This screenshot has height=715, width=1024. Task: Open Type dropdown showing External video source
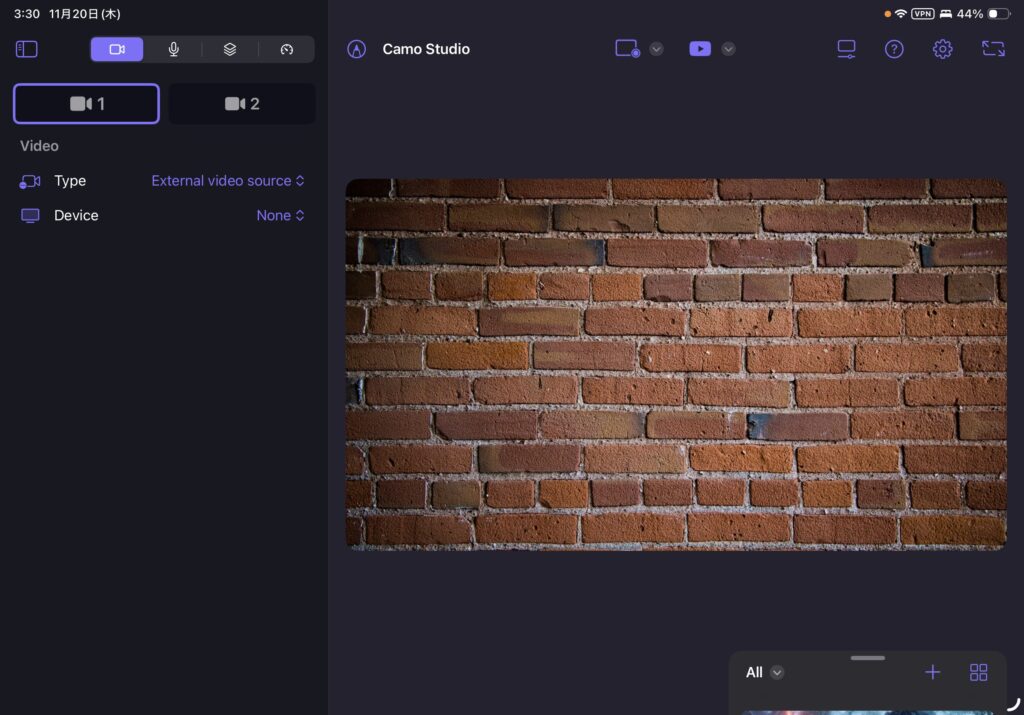(x=228, y=181)
